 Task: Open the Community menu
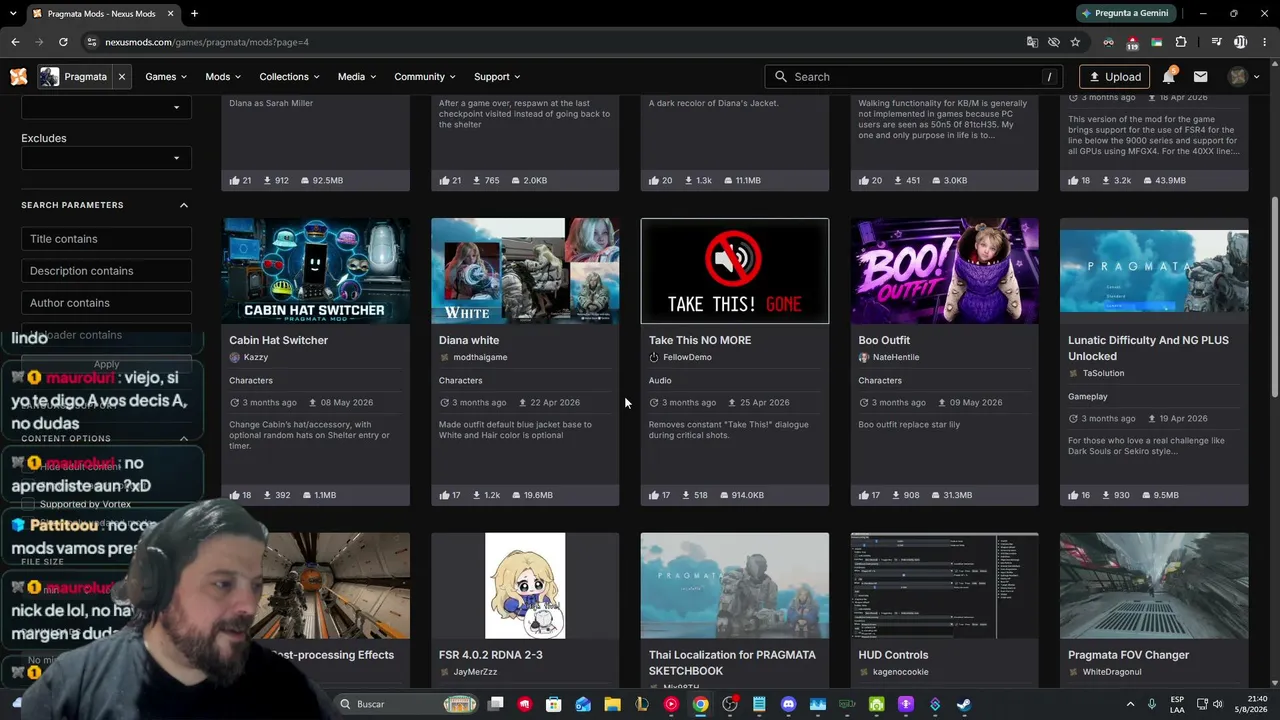(425, 77)
